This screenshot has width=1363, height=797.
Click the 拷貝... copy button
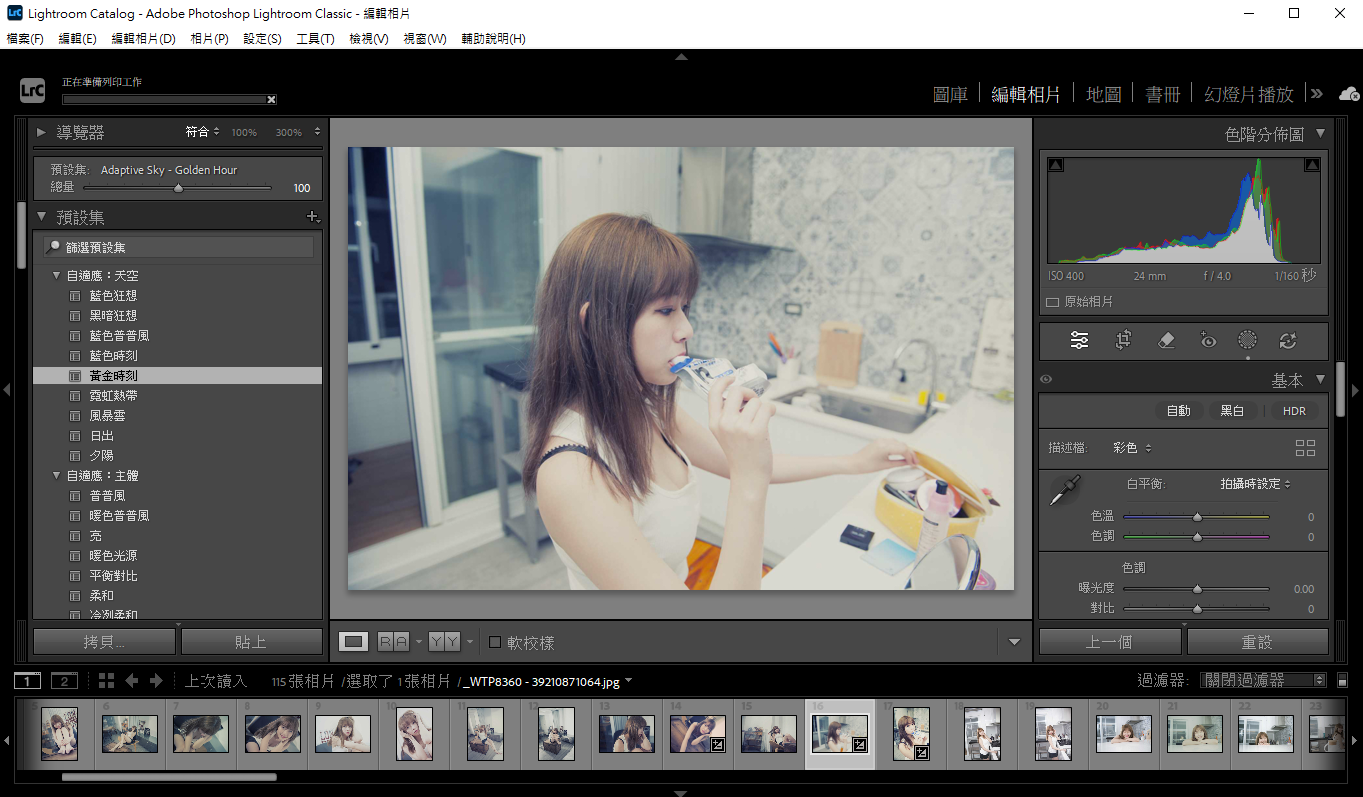pyautogui.click(x=104, y=642)
